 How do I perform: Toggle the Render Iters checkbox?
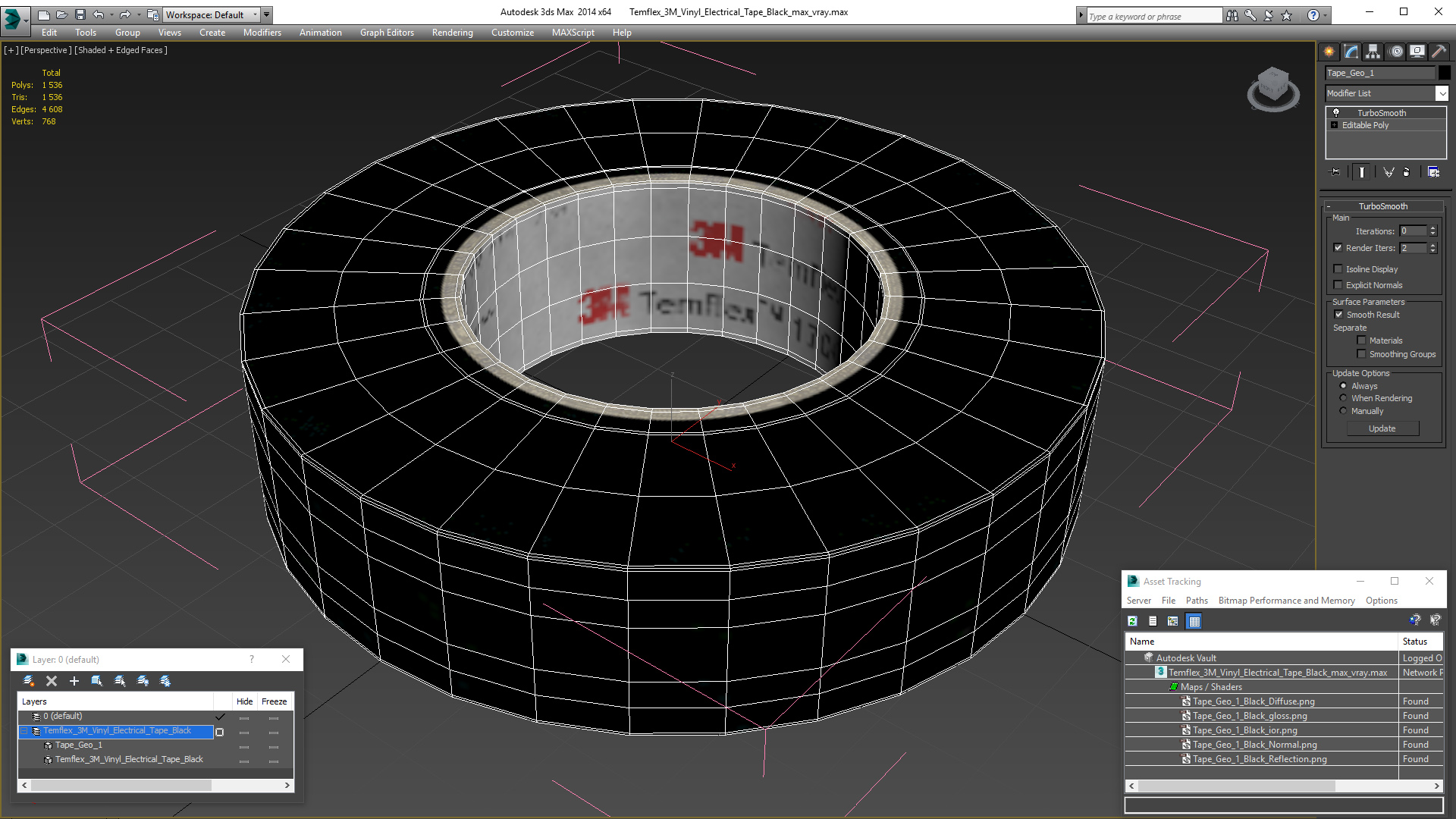(x=1338, y=248)
